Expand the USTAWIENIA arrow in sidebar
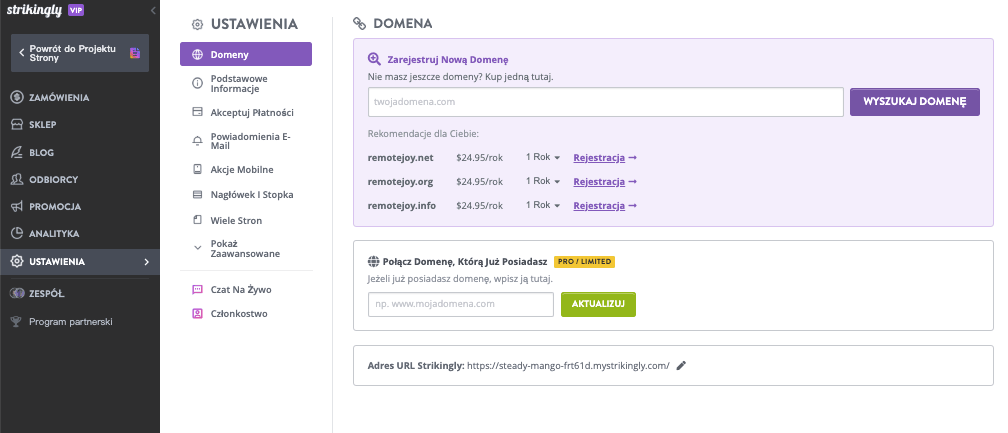Screen dimensions: 1008x433 pos(147,261)
